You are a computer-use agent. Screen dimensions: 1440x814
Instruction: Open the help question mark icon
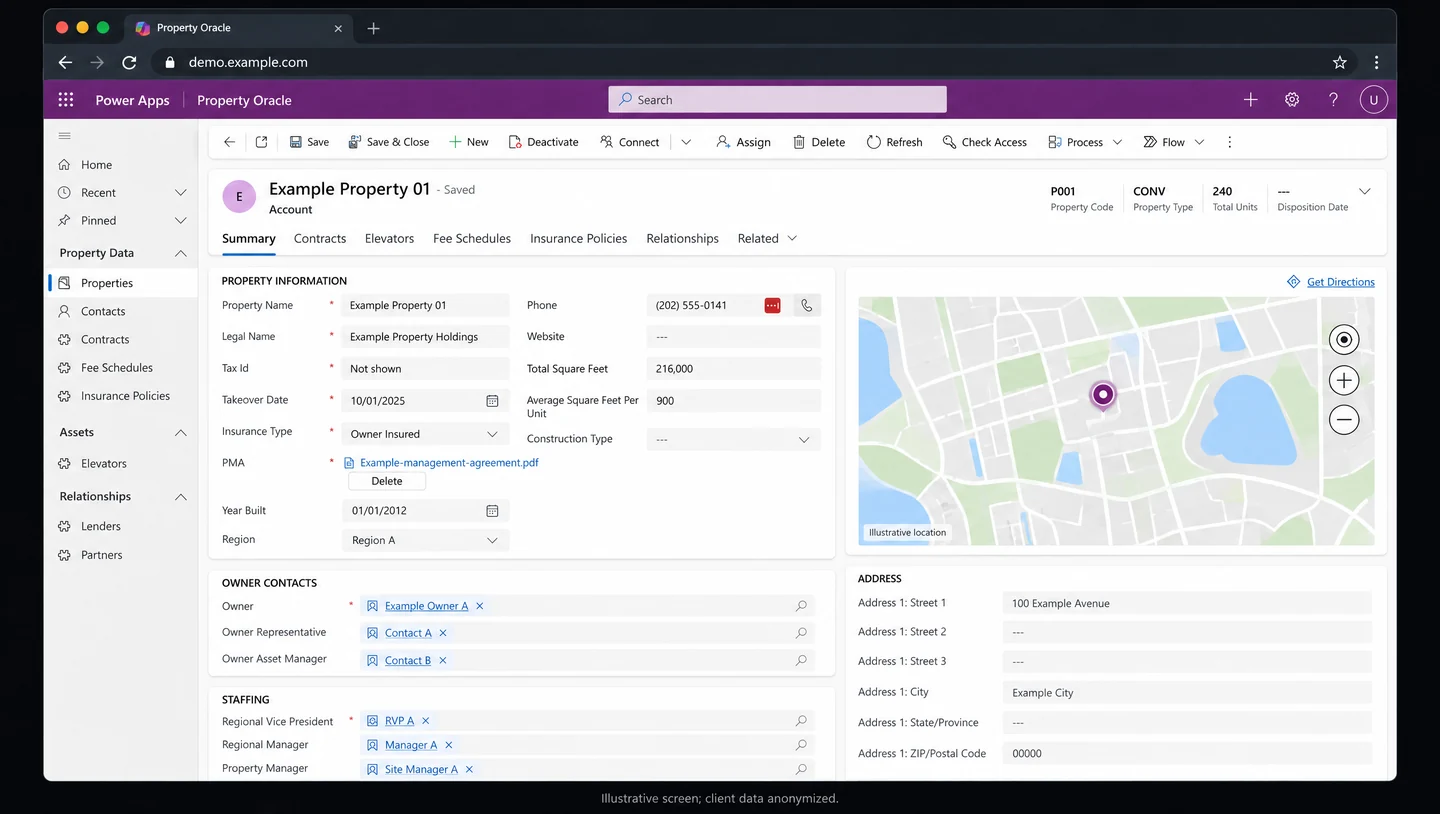pyautogui.click(x=1333, y=100)
